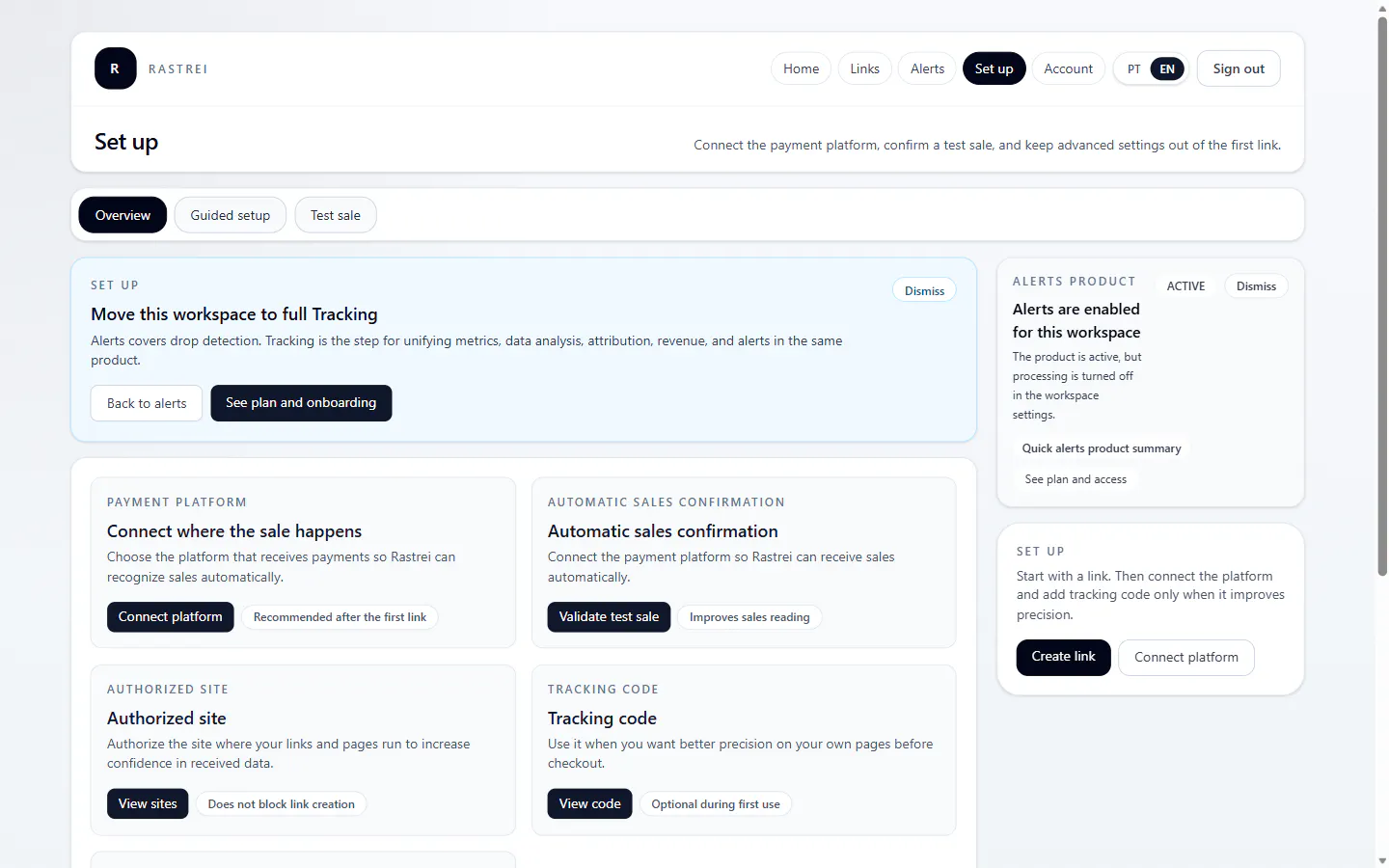The height and width of the screenshot is (868, 1389).
Task: Click Connect platform beside Create link
Action: [1186, 657]
